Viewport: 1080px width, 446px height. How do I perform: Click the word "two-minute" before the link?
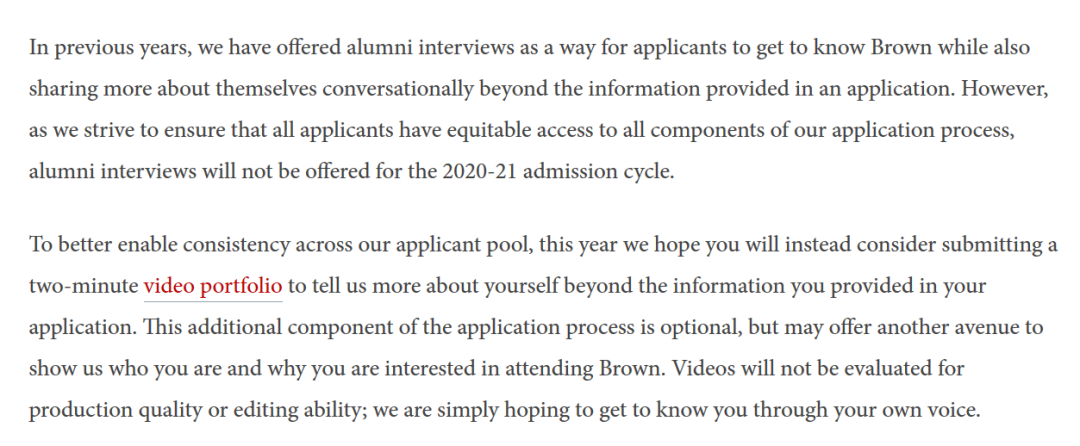point(83,286)
